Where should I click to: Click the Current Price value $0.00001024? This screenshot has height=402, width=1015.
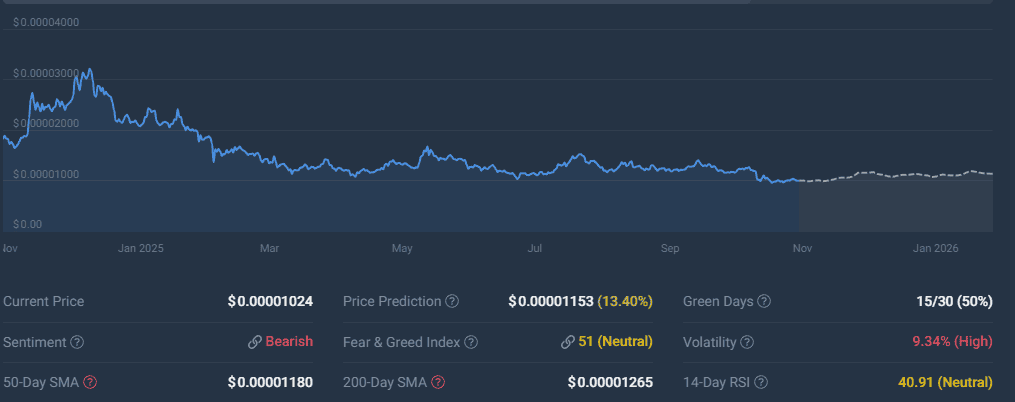[270, 302]
